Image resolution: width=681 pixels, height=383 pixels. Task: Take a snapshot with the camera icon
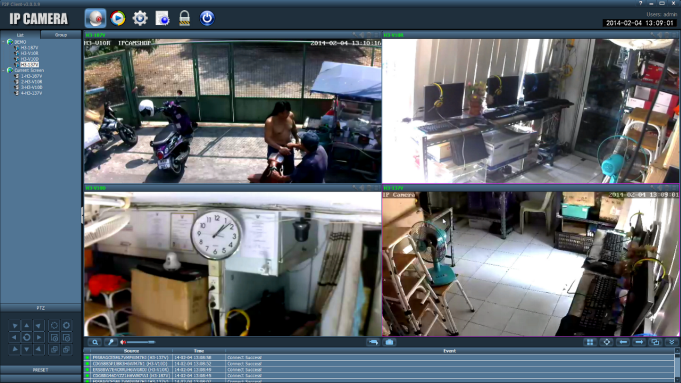390,342
